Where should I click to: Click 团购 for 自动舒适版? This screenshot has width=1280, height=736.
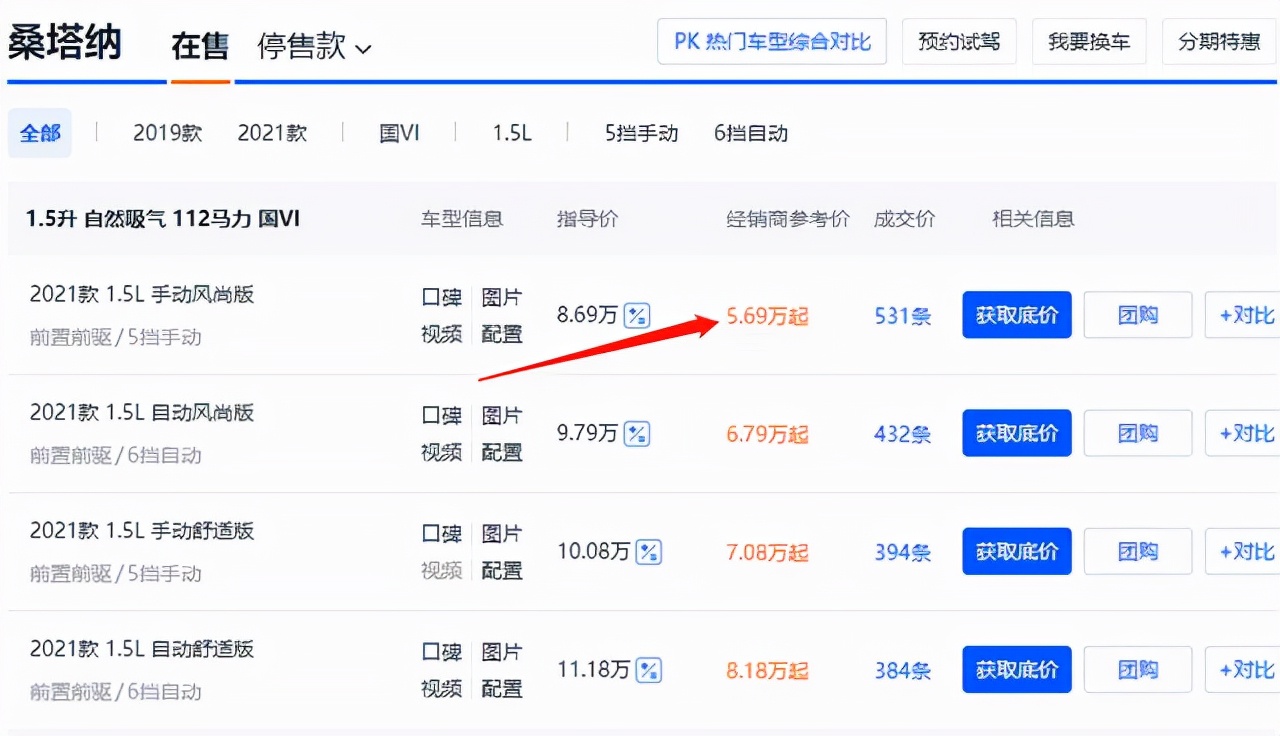point(1138,669)
